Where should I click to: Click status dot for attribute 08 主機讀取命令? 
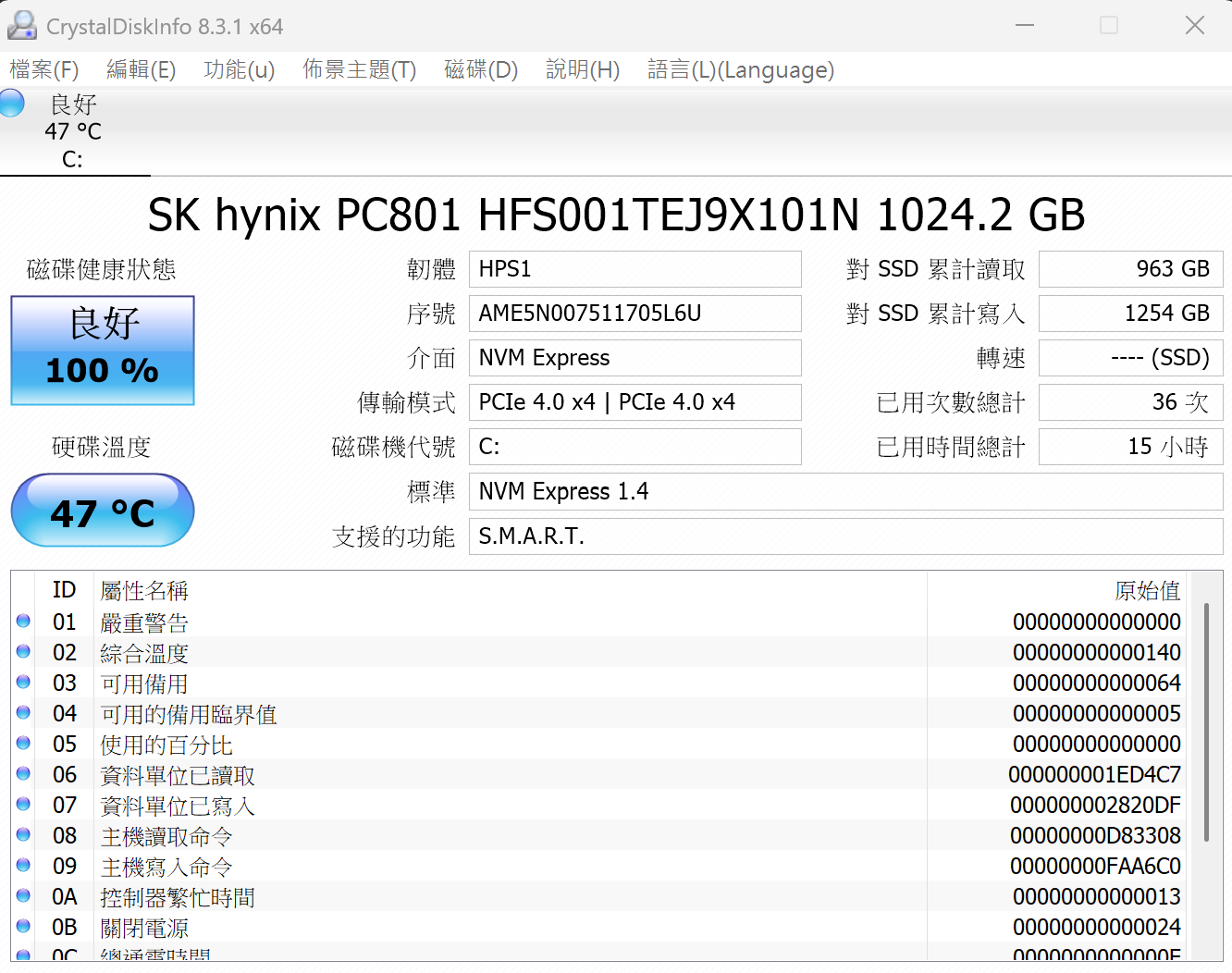pos(24,835)
